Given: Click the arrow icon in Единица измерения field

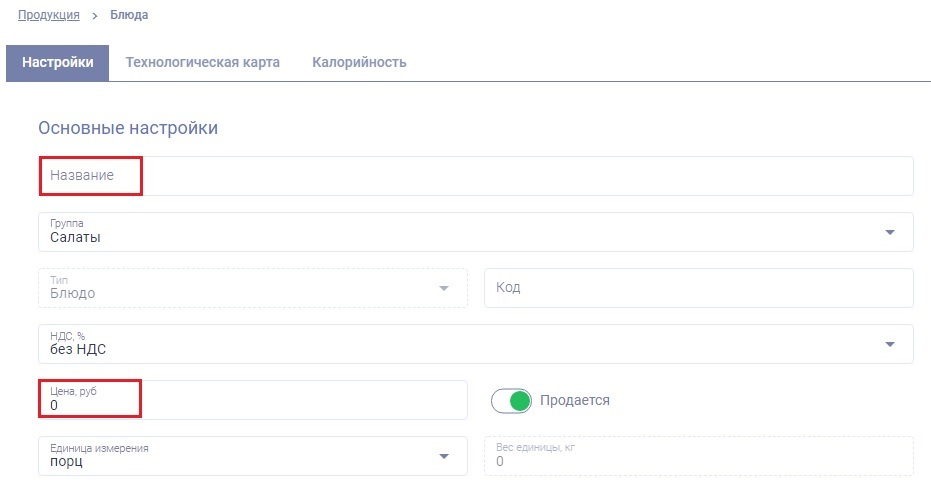Looking at the screenshot, I should (x=444, y=457).
